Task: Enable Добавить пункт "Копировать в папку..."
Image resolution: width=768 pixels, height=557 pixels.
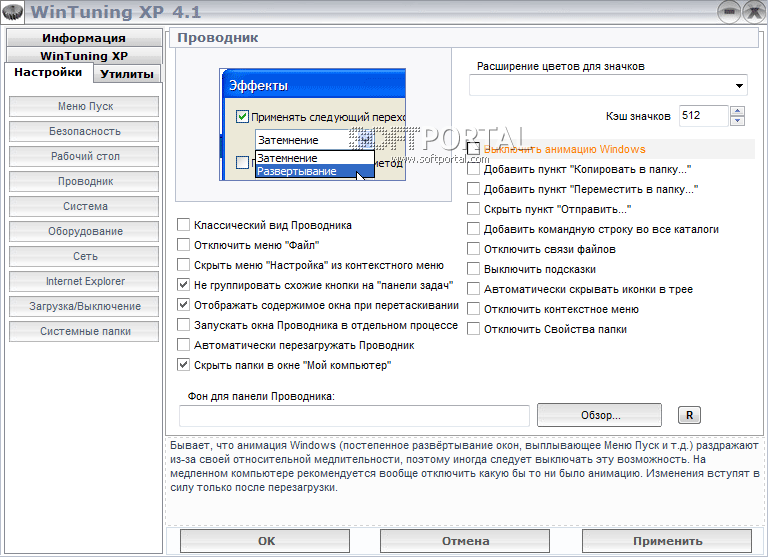Action: tap(473, 169)
